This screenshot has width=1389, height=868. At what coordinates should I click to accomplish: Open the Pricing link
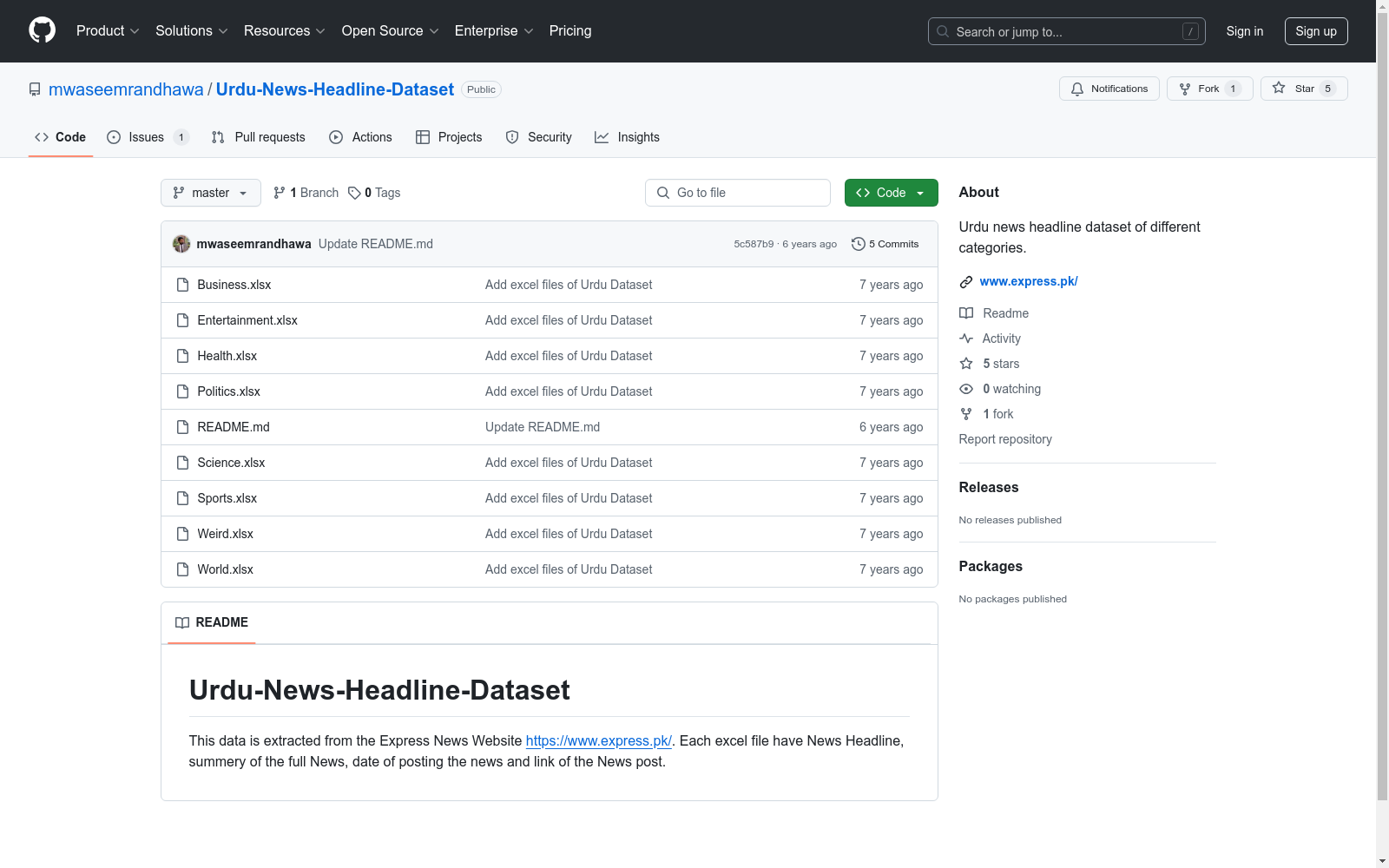click(x=570, y=31)
